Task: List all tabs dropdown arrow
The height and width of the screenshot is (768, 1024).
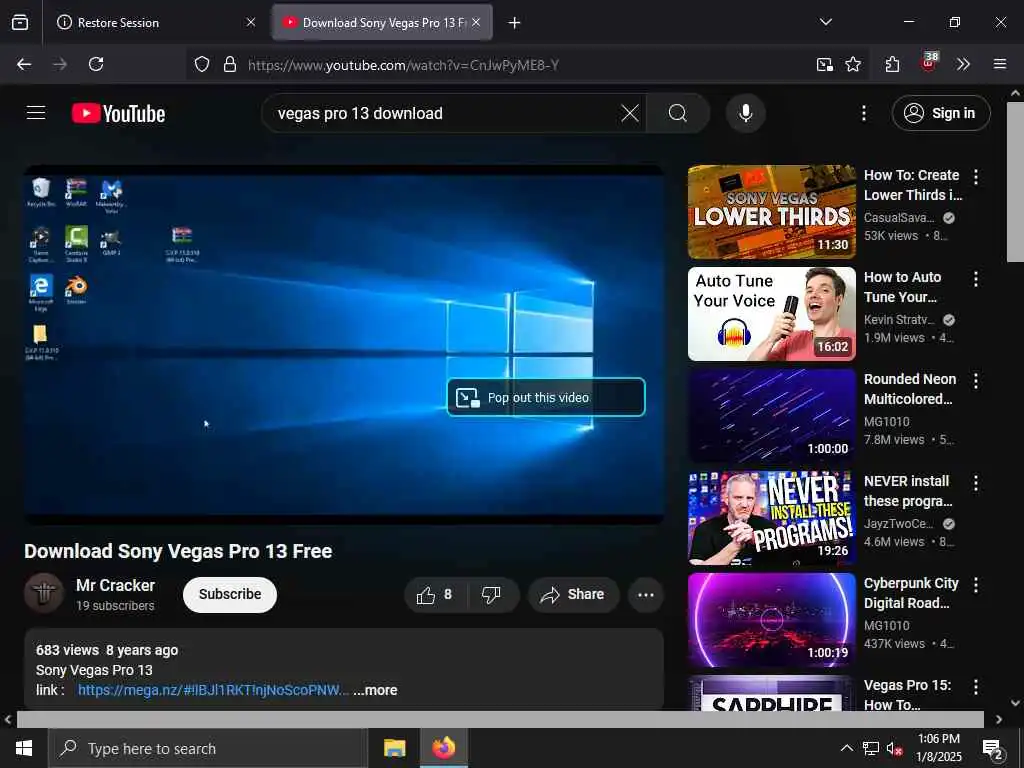Action: 825,22
